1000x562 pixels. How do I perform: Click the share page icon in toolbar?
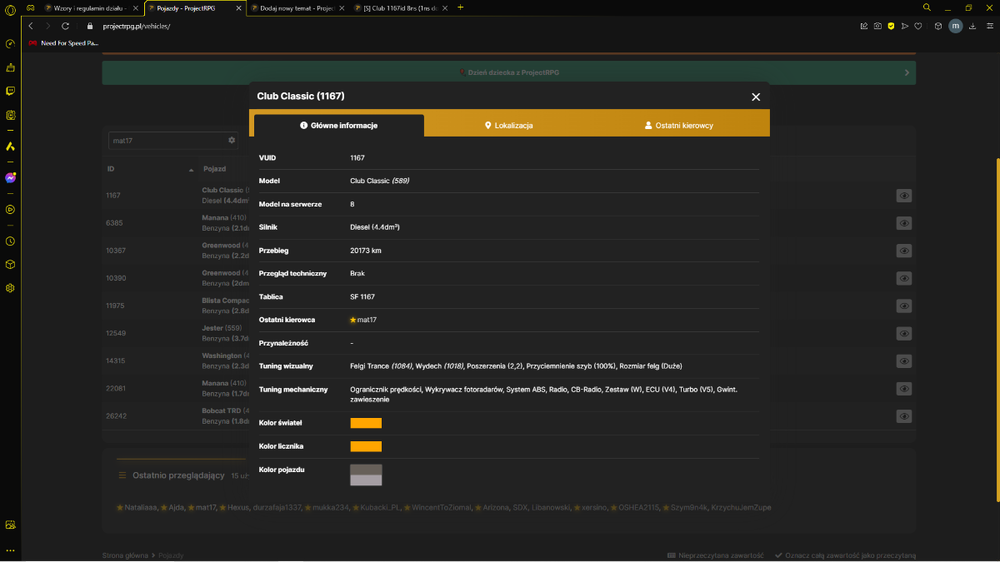864,26
